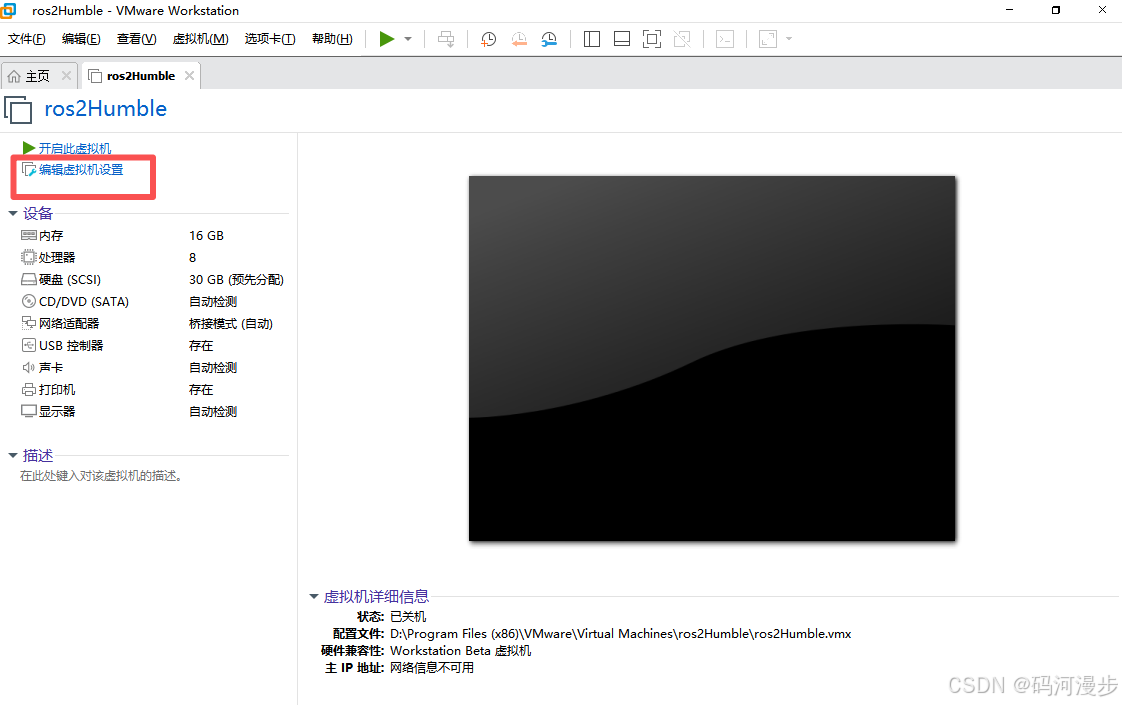Click the description text field
1122x705 pixels.
coord(100,476)
